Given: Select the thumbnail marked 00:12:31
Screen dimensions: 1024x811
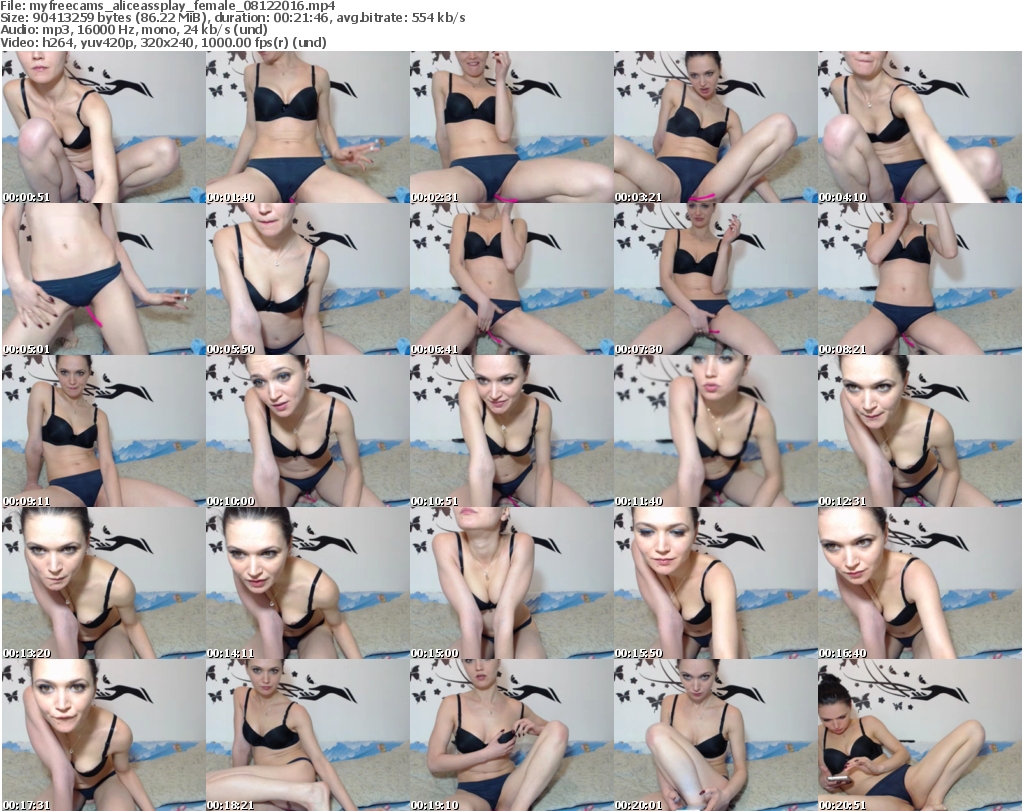Looking at the screenshot, I should 919,431.
